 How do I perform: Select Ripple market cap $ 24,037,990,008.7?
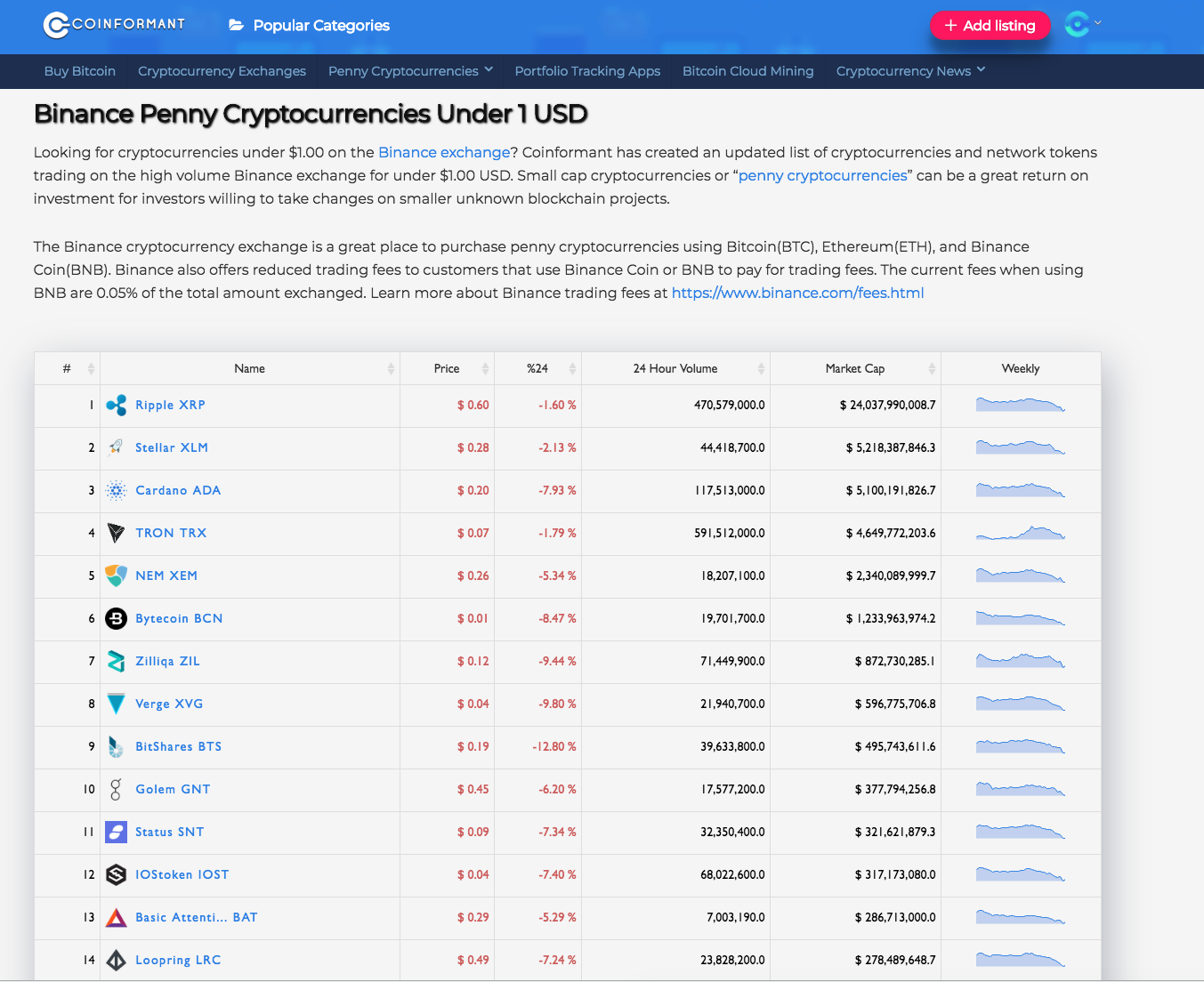point(887,405)
